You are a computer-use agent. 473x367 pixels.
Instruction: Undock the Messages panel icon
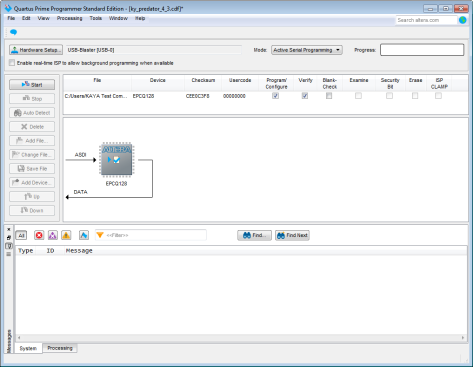pos(9,238)
